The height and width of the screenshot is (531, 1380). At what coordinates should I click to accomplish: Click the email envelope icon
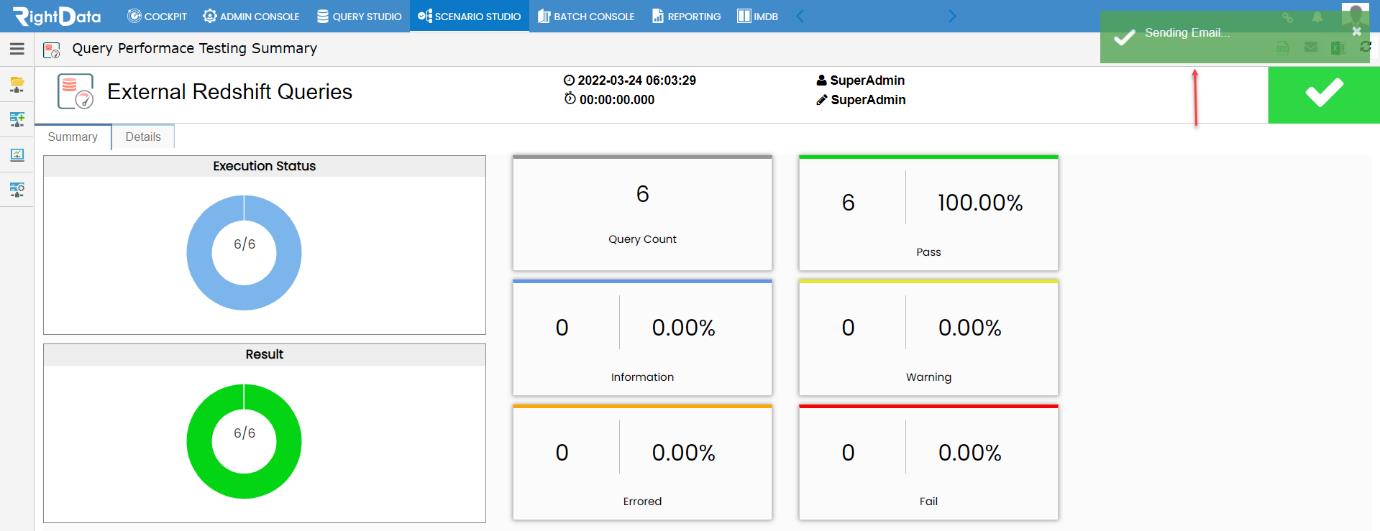[x=1310, y=48]
